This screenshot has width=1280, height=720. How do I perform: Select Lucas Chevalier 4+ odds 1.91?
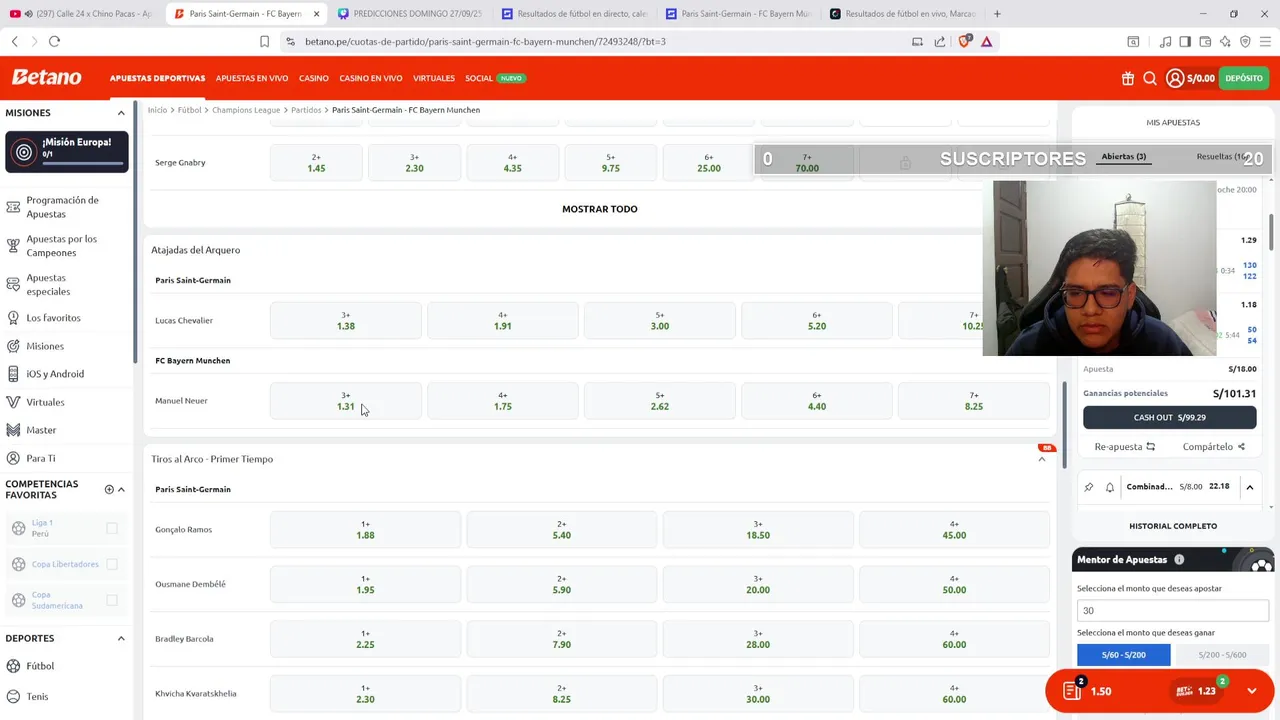click(x=503, y=321)
